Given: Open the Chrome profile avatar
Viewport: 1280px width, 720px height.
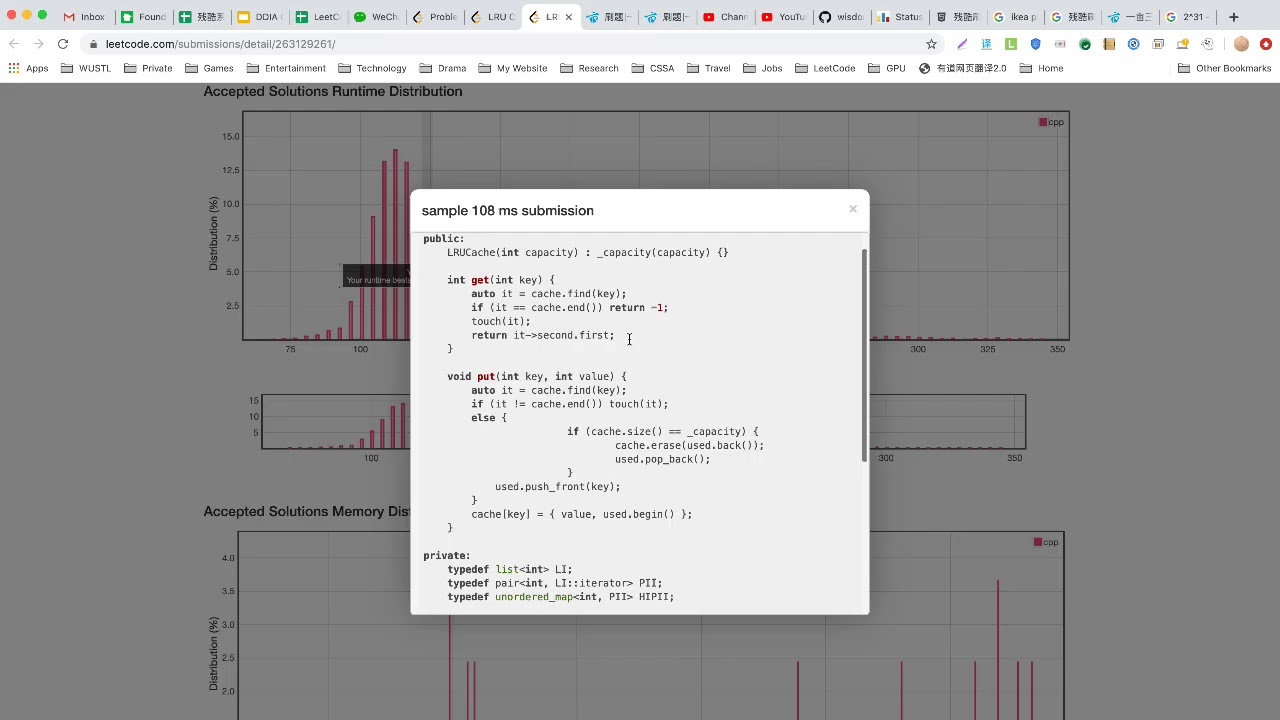Looking at the screenshot, I should pos(1241,44).
